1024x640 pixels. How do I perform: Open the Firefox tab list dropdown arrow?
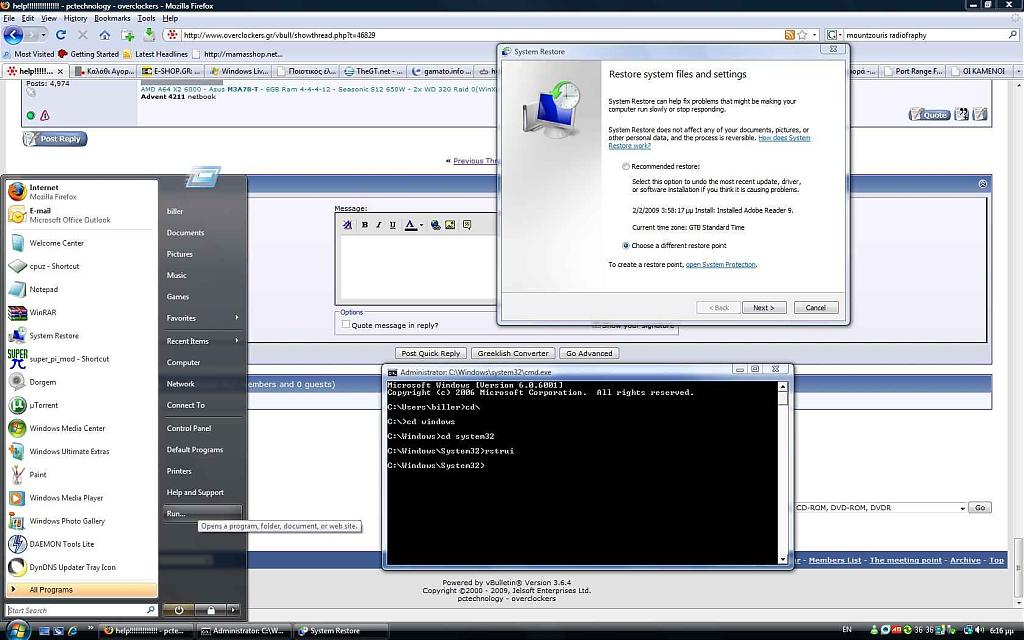point(1017,71)
